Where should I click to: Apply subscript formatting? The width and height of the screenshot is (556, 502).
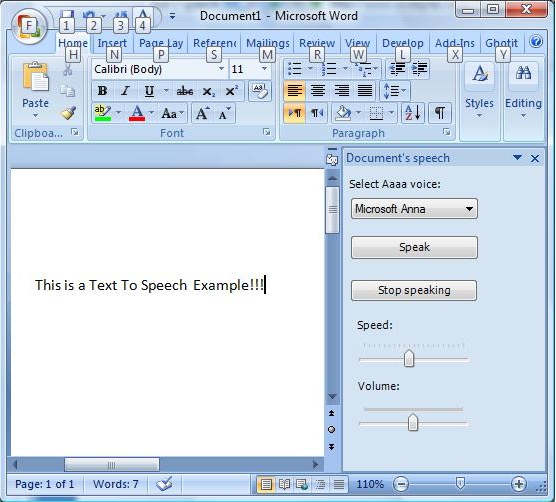coord(209,91)
